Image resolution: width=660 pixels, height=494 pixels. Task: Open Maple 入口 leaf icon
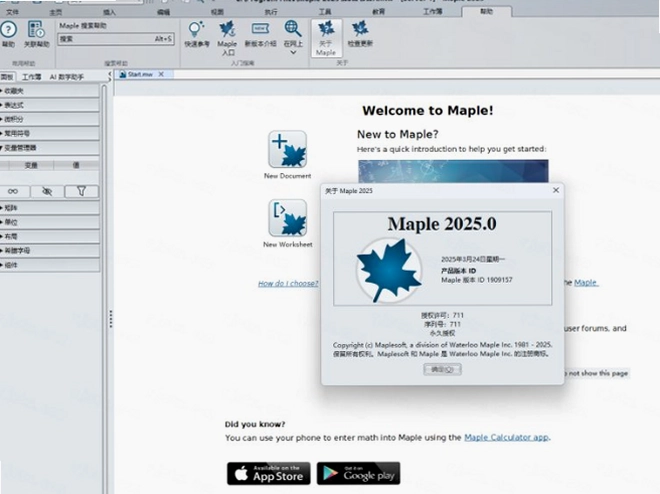pos(227,30)
